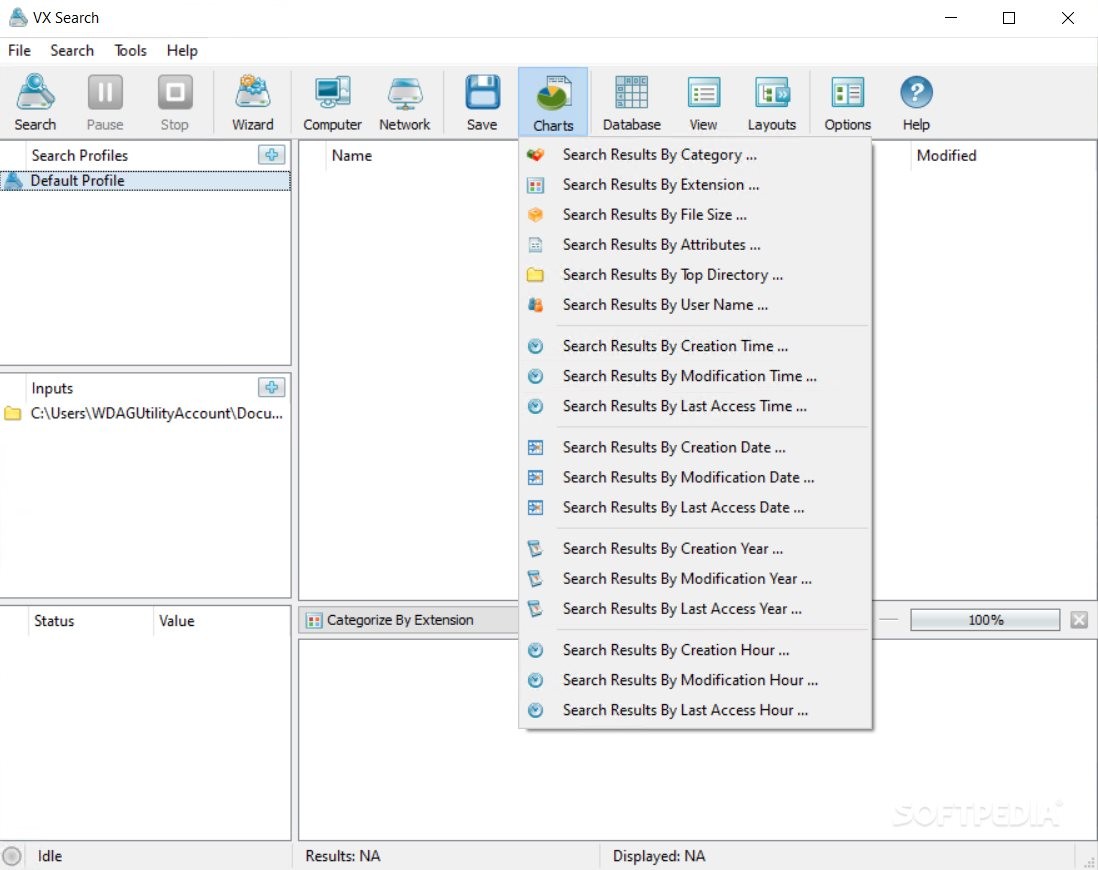This screenshot has width=1098, height=870.
Task: Open the Search menu in menu bar
Action: click(x=72, y=50)
